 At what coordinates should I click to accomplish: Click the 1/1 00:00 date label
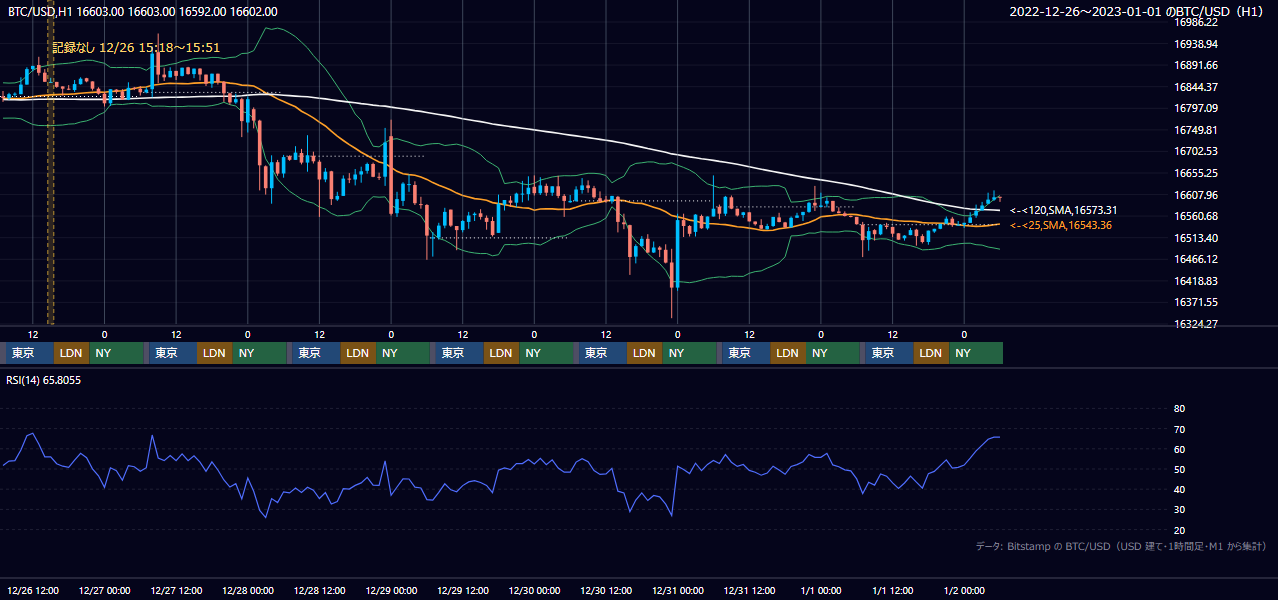tap(821, 591)
